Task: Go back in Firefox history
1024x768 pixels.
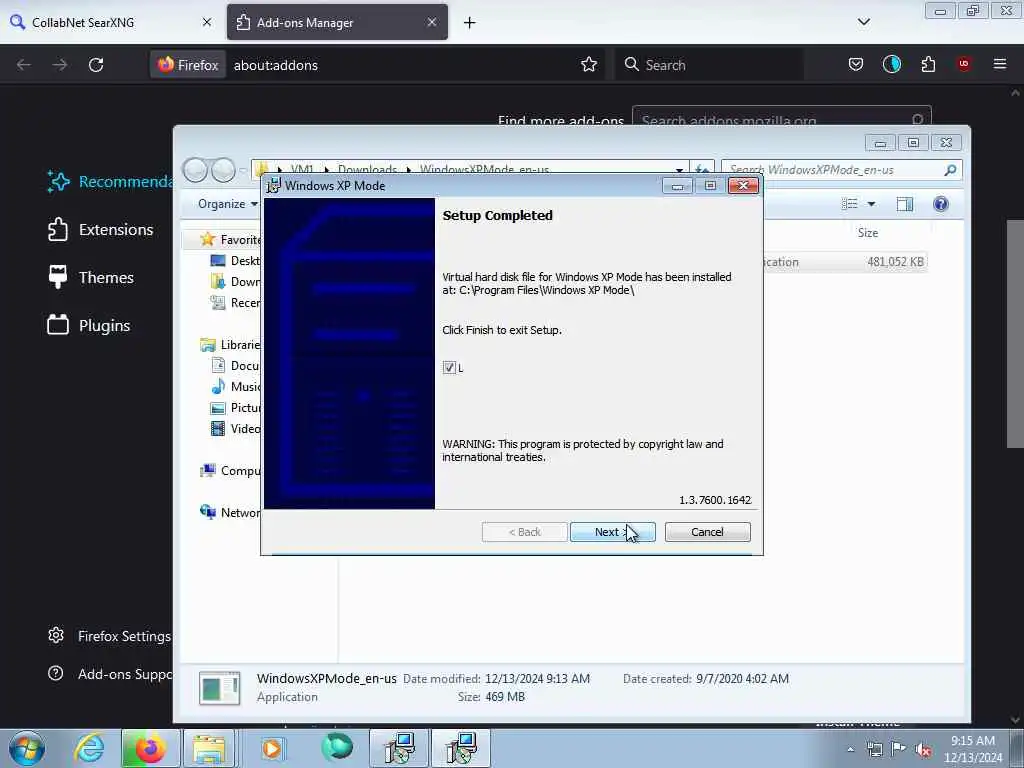Action: pos(24,65)
